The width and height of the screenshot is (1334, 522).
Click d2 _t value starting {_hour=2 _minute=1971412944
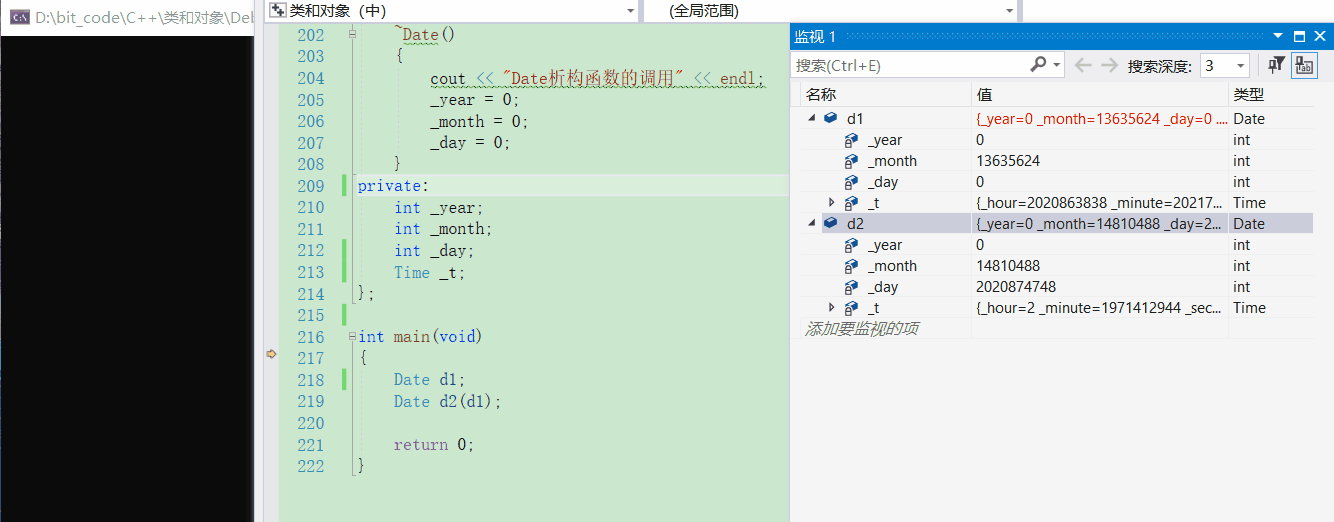[1101, 308]
